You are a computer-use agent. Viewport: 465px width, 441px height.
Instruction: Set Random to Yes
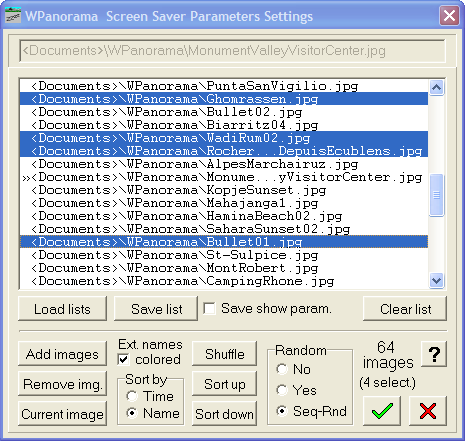point(282,390)
